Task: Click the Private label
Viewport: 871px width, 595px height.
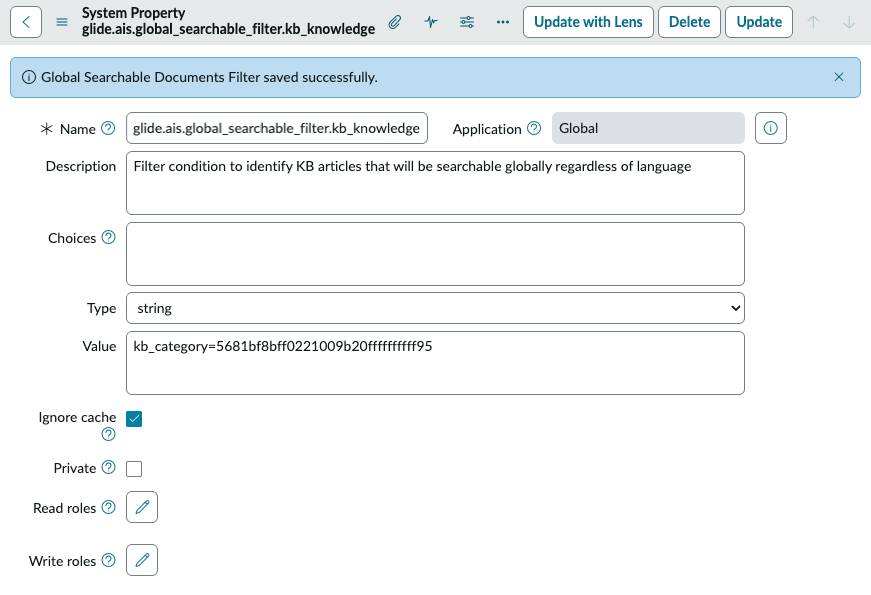Action: (x=75, y=468)
